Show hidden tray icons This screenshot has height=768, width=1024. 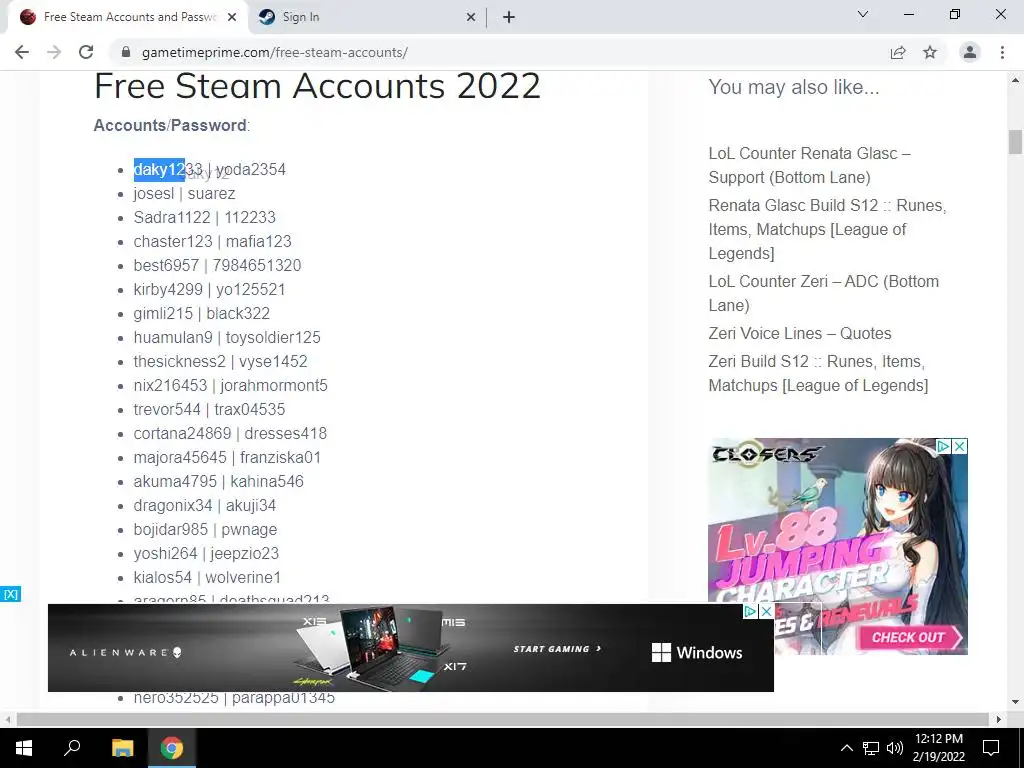coord(846,748)
